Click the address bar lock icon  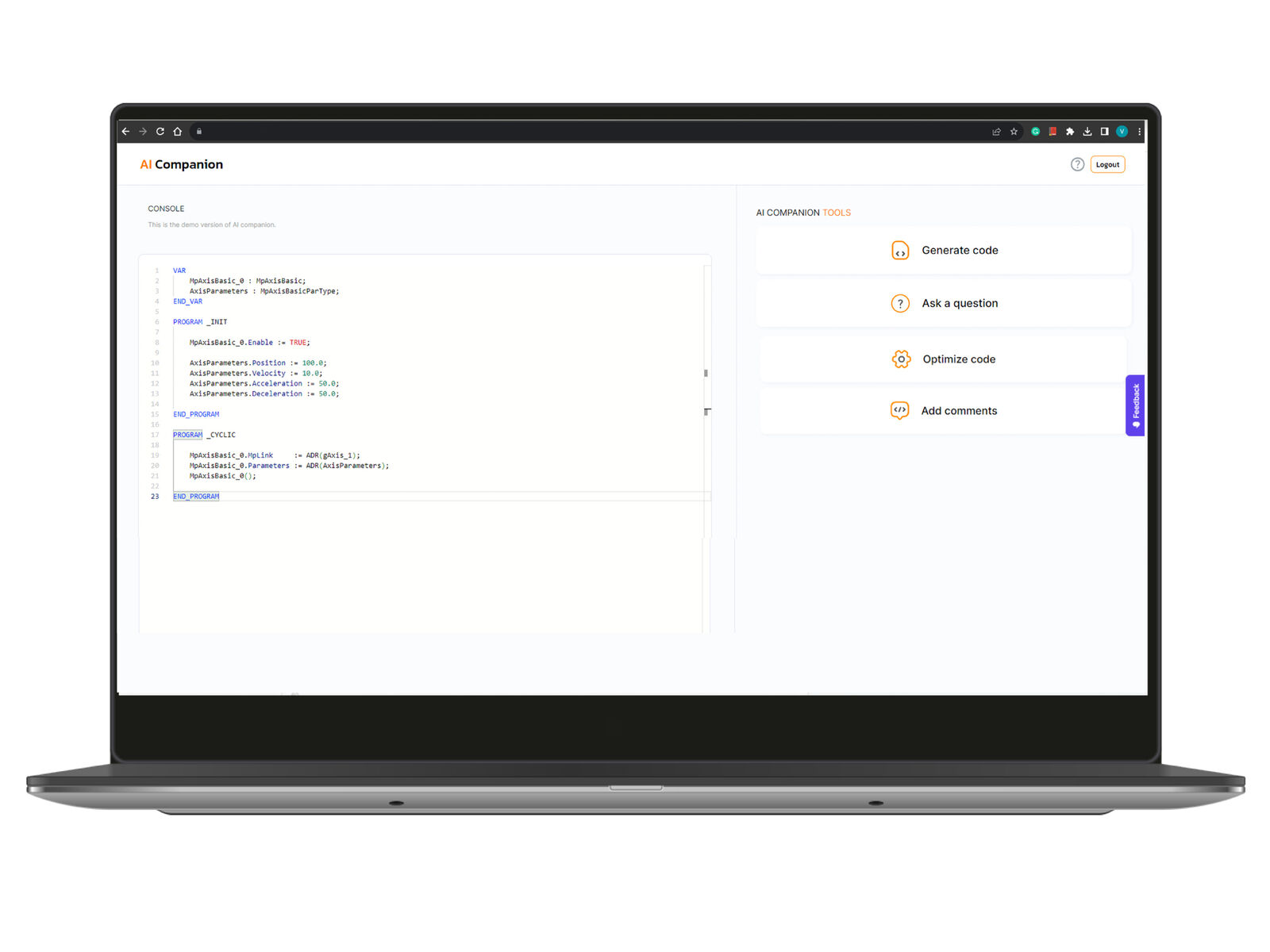coord(199,132)
